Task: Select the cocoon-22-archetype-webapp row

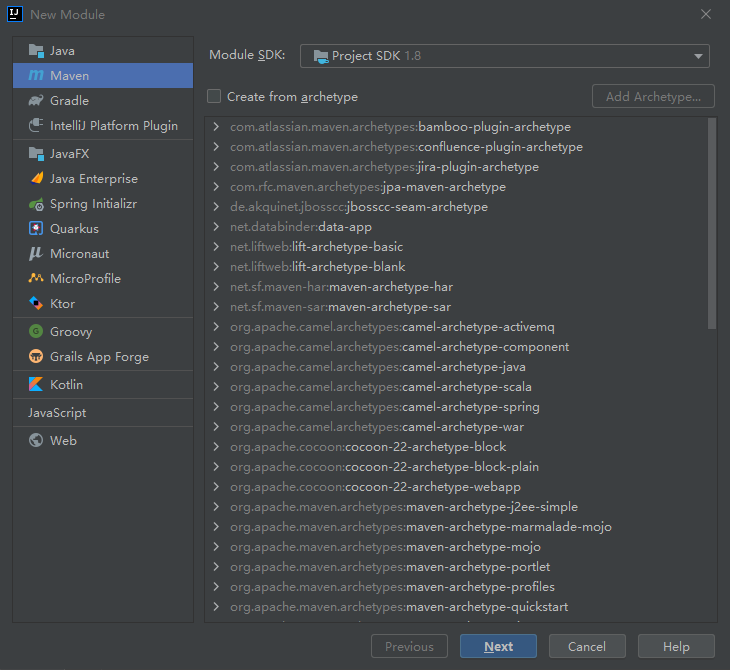Action: tap(375, 487)
